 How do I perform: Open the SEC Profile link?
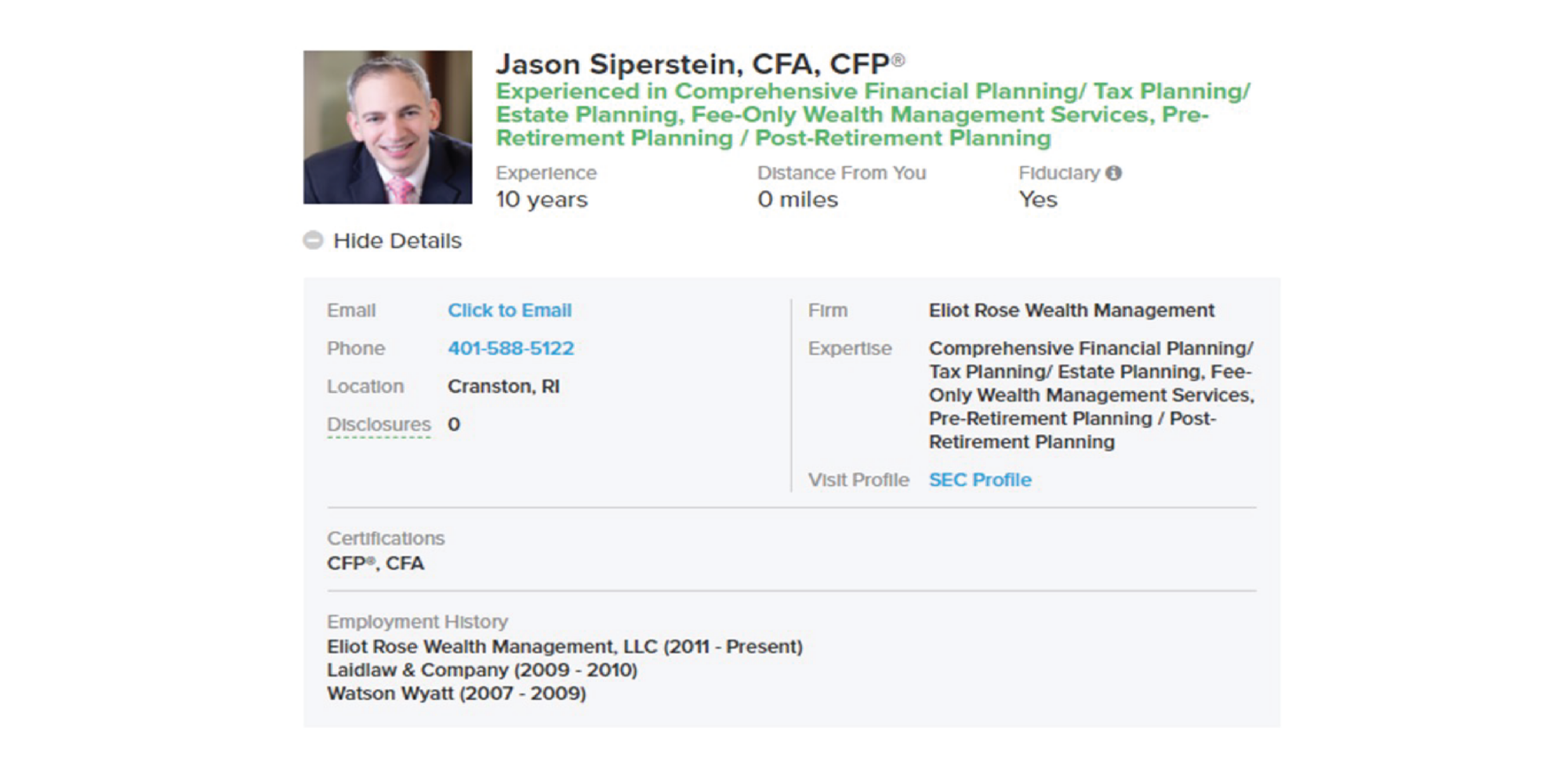tap(980, 479)
